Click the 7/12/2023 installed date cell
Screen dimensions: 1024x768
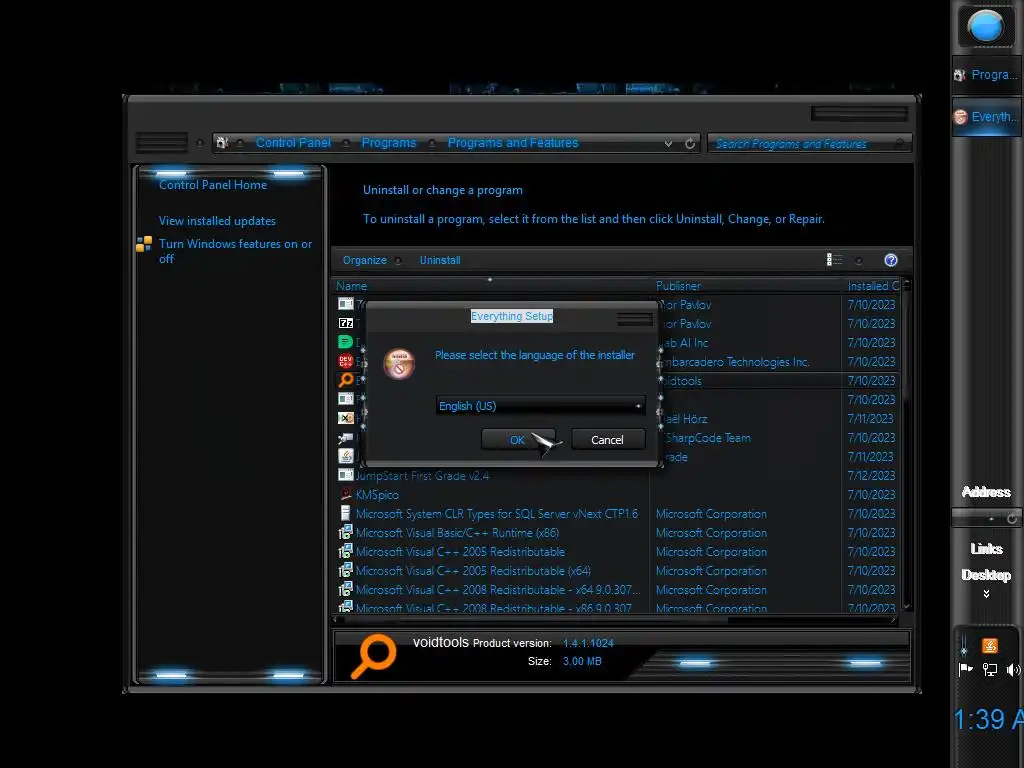point(871,475)
